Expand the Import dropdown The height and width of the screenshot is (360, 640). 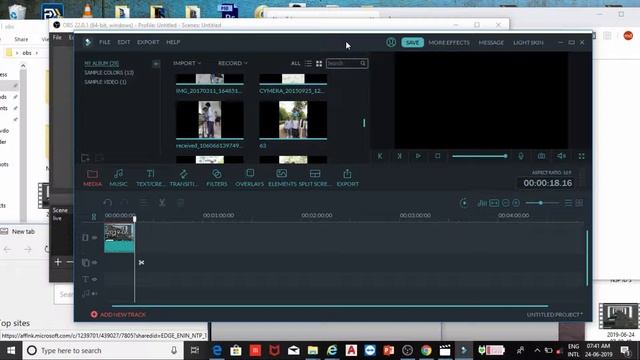187,63
